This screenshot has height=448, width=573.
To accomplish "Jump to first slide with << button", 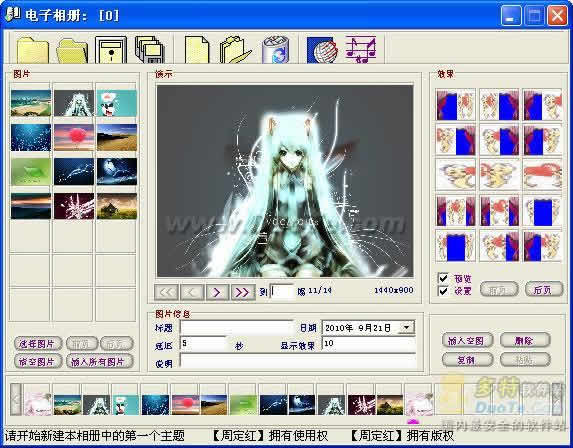I will [166, 292].
